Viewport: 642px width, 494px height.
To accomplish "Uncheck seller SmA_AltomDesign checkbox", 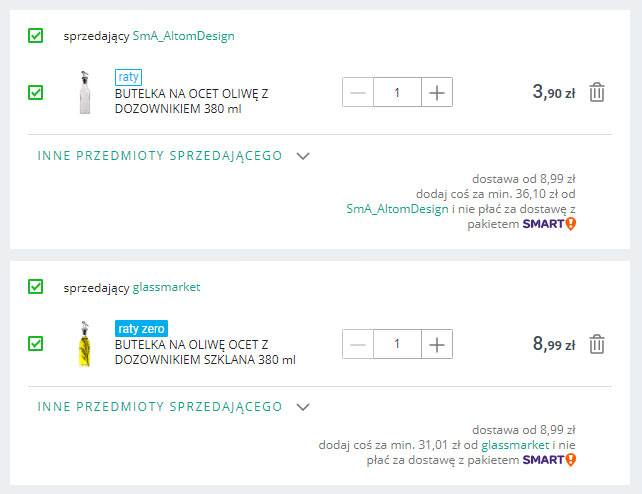I will pos(36,36).
